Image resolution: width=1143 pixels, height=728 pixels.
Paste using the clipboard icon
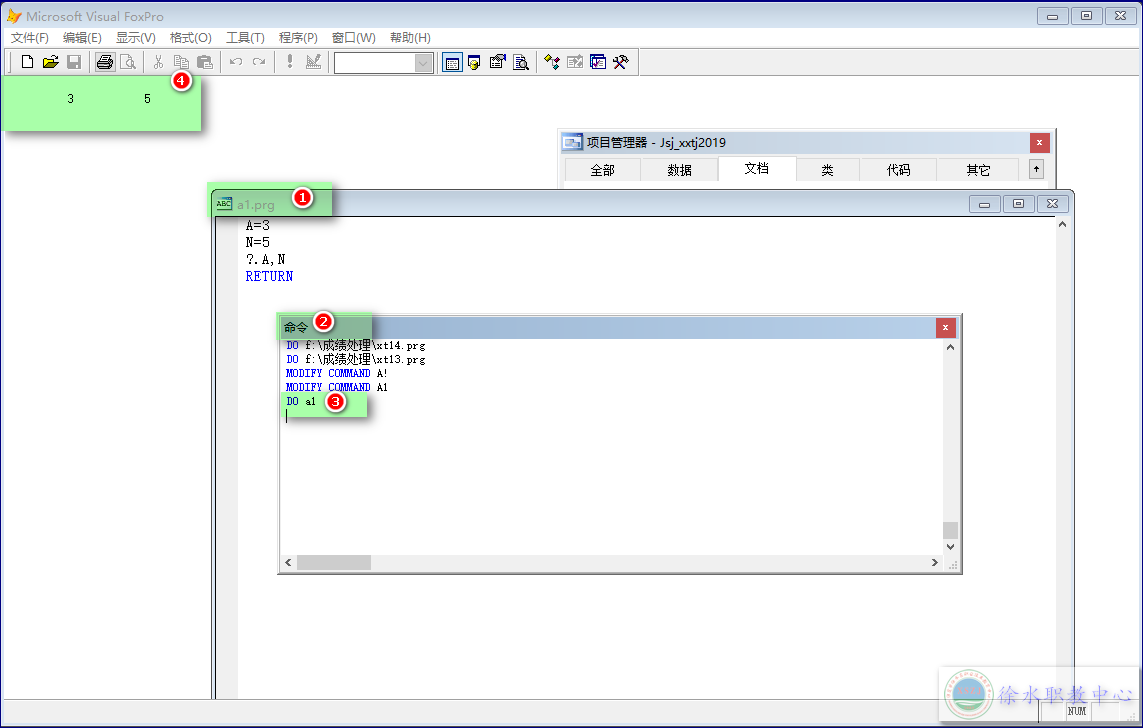(205, 62)
